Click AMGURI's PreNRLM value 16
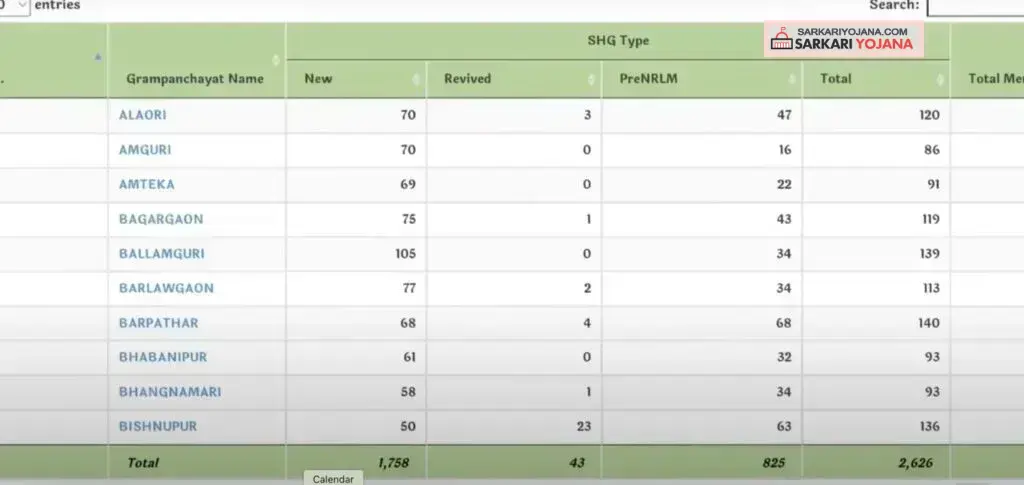The image size is (1024, 485). [x=785, y=149]
